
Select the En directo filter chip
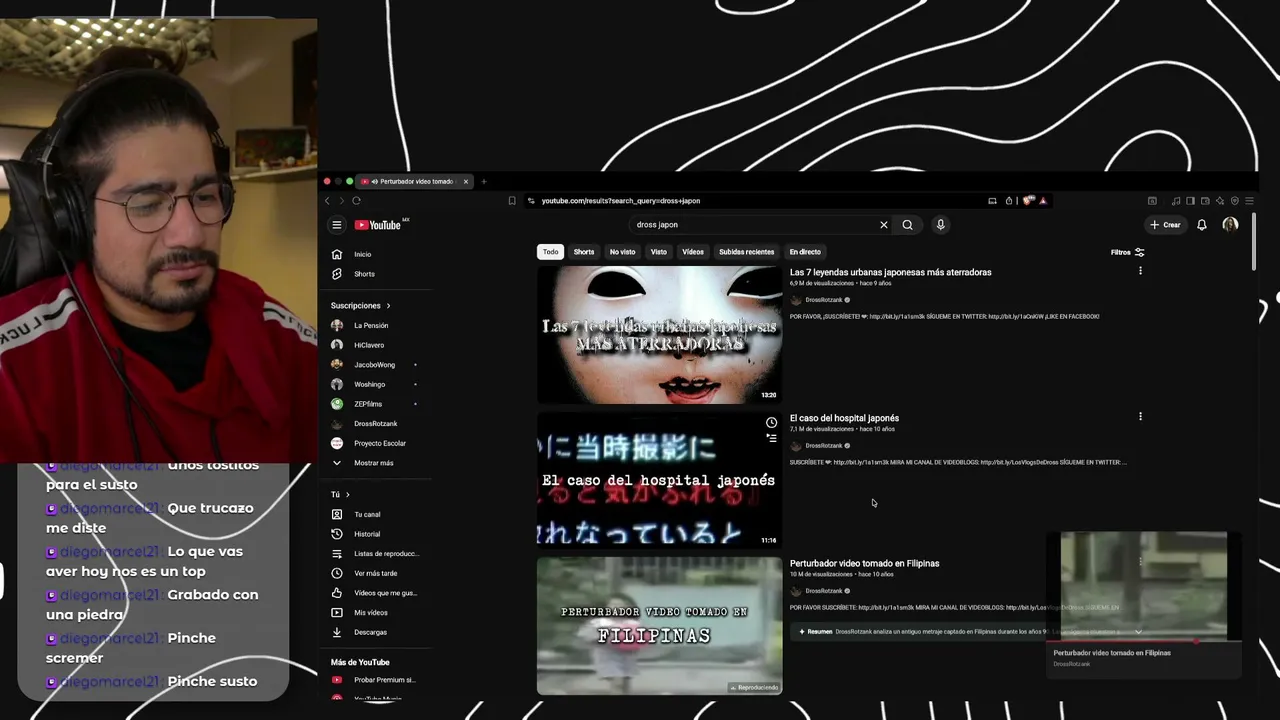pos(805,252)
